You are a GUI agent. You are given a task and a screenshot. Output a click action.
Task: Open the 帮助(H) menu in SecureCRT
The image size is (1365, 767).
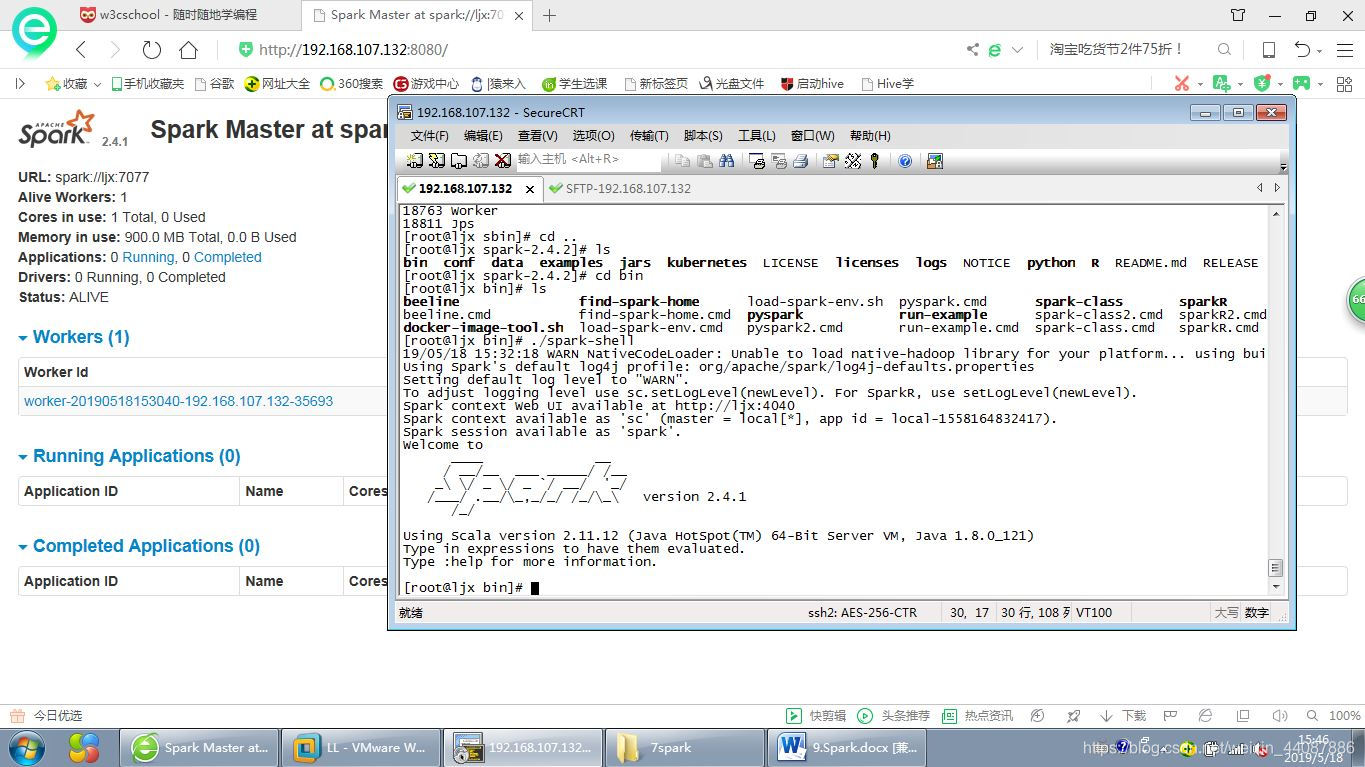pos(870,136)
